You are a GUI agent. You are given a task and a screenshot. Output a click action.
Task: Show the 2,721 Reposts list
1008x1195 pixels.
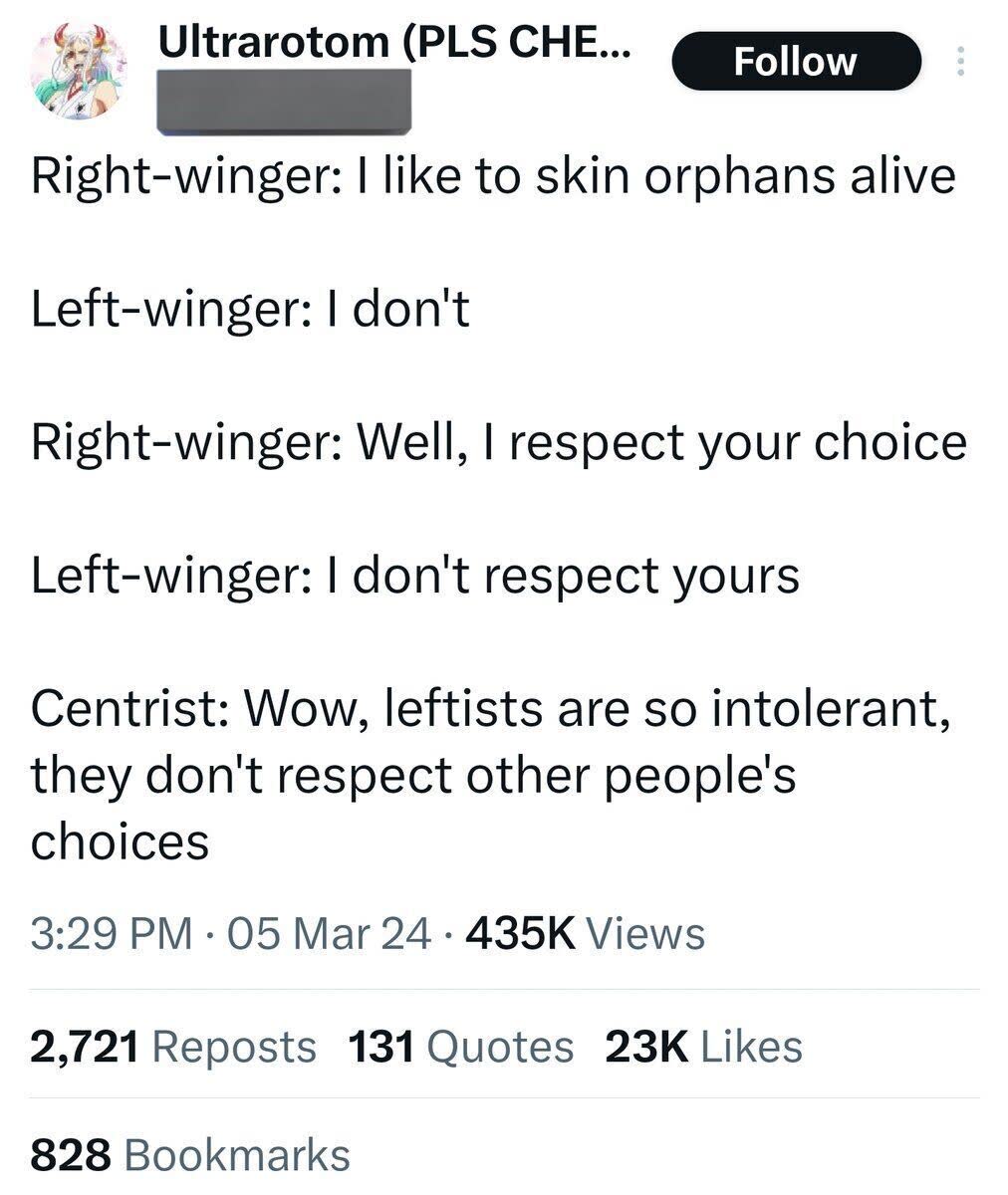click(173, 1047)
